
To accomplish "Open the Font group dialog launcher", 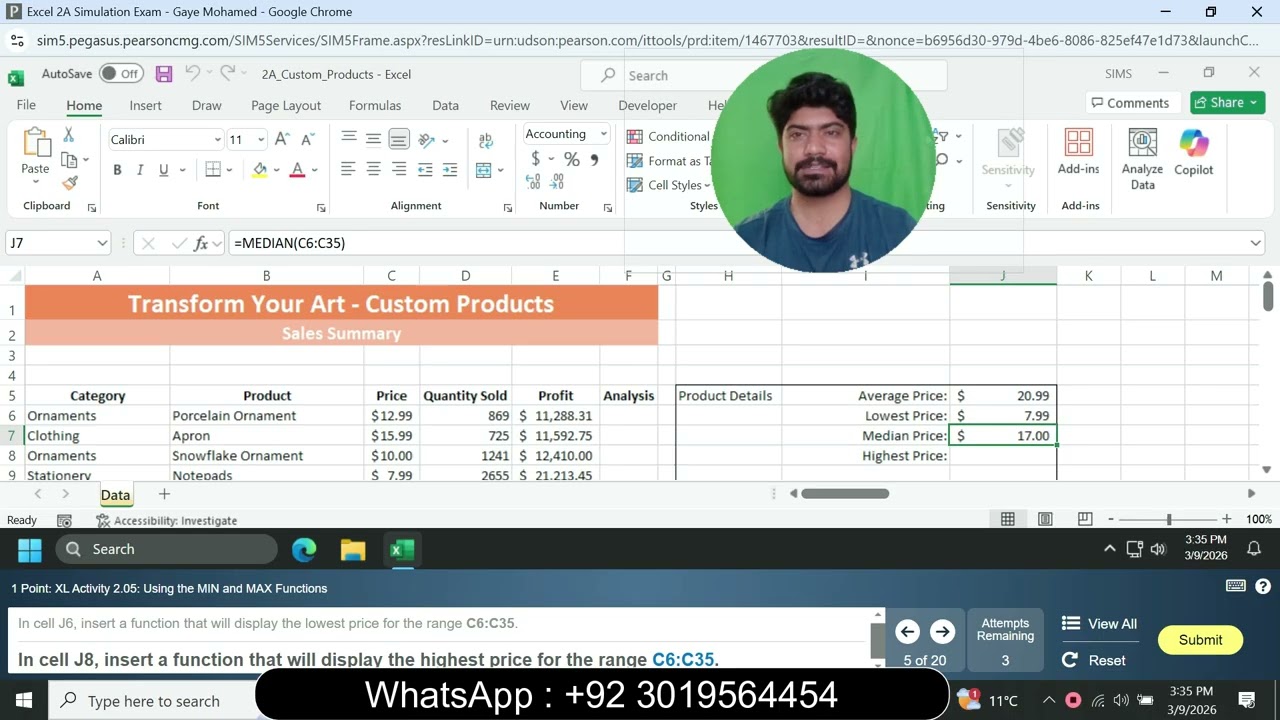I will (321, 207).
